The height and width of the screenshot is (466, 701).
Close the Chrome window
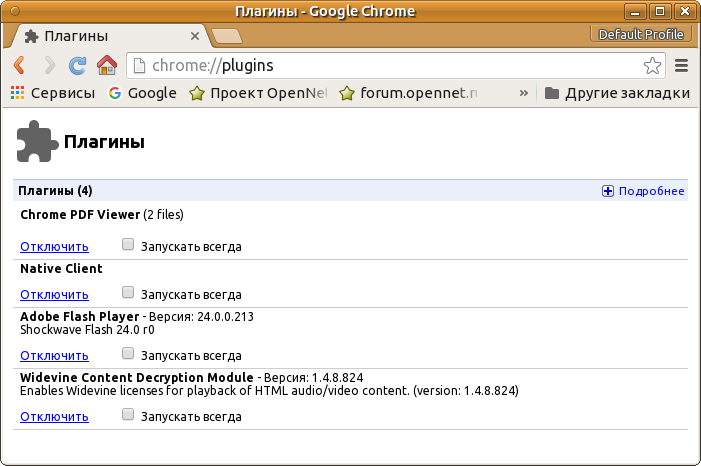685,11
